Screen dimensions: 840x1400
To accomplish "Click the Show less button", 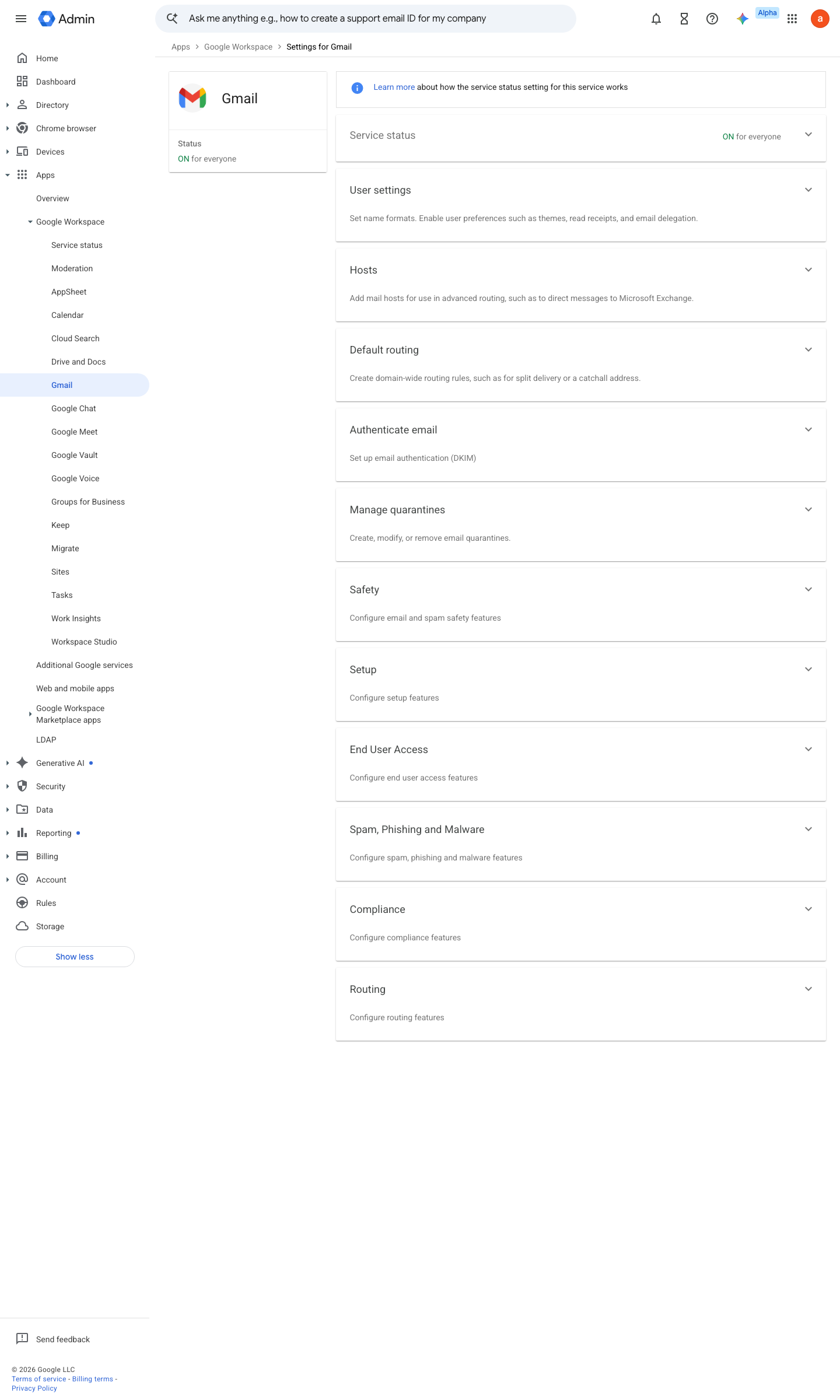I will [75, 957].
